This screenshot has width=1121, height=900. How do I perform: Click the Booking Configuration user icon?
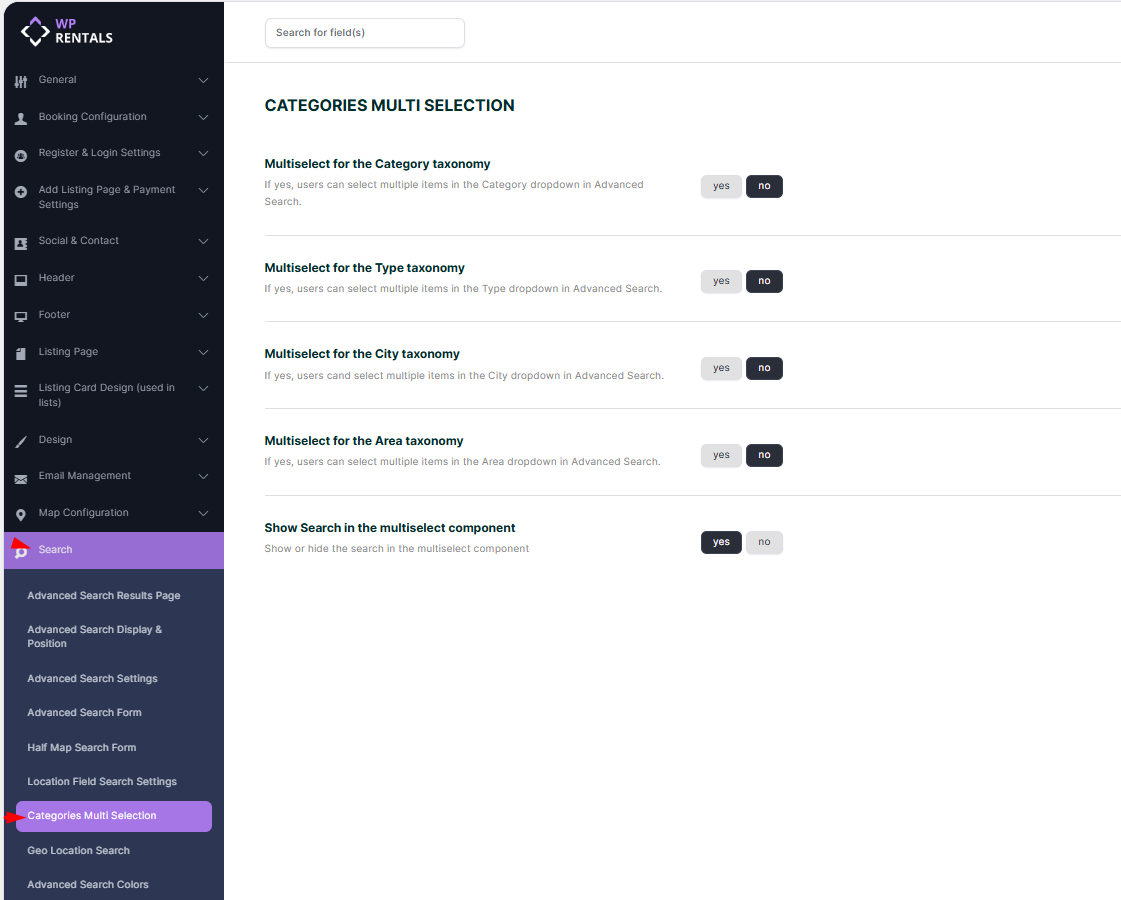(21, 118)
